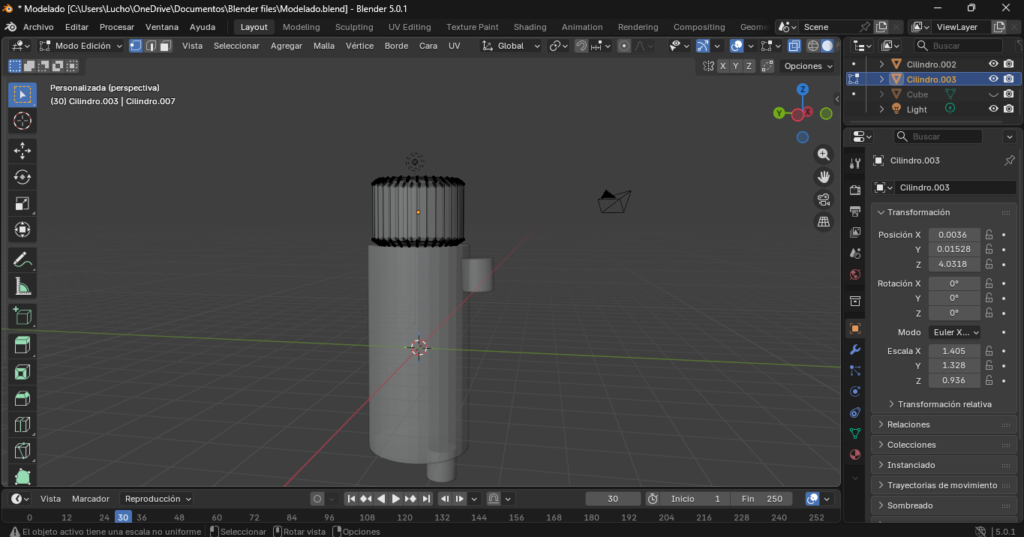Open the Archivo menu

(x=38, y=27)
